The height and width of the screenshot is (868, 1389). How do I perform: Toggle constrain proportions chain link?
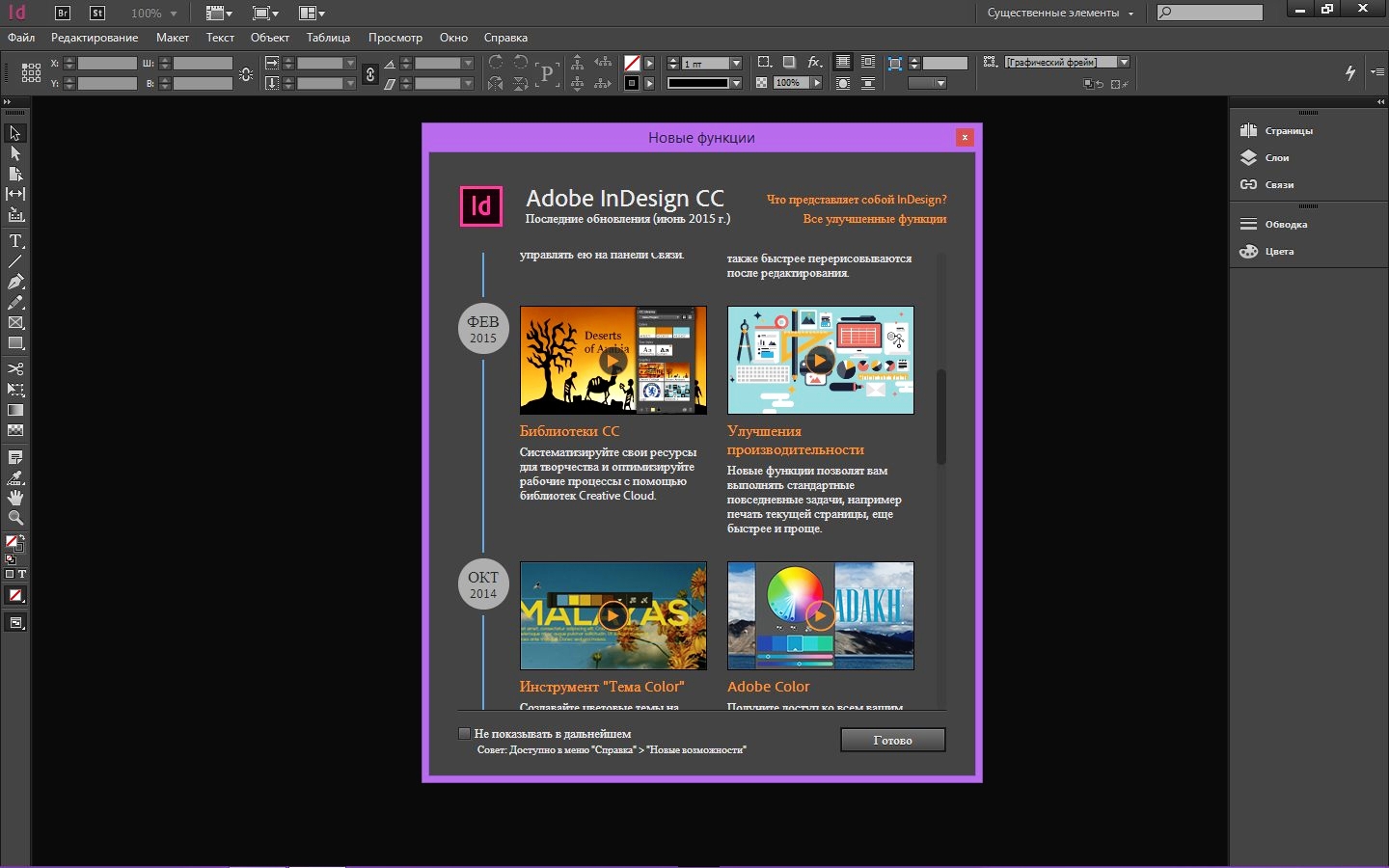(x=370, y=73)
